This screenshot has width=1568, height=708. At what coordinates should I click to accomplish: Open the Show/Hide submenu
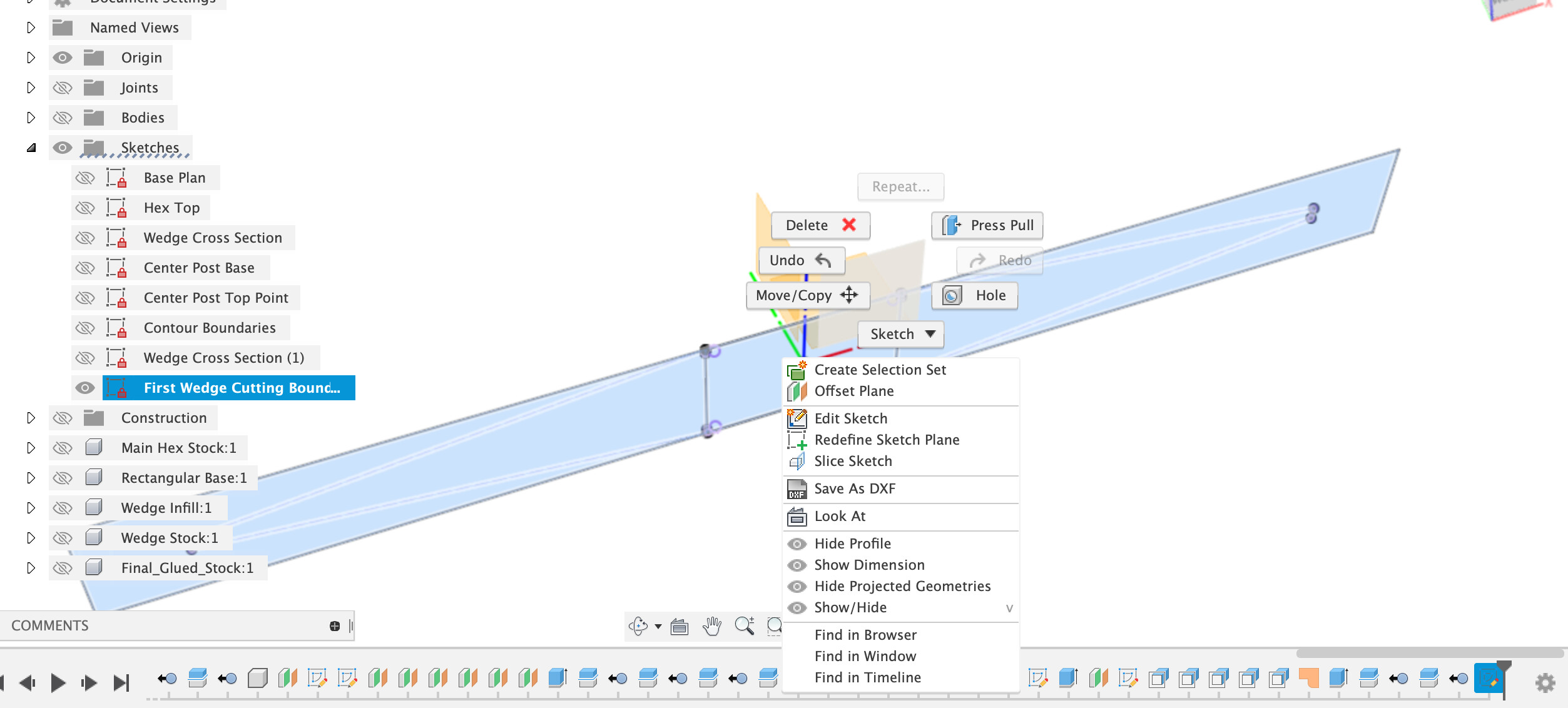[901, 607]
